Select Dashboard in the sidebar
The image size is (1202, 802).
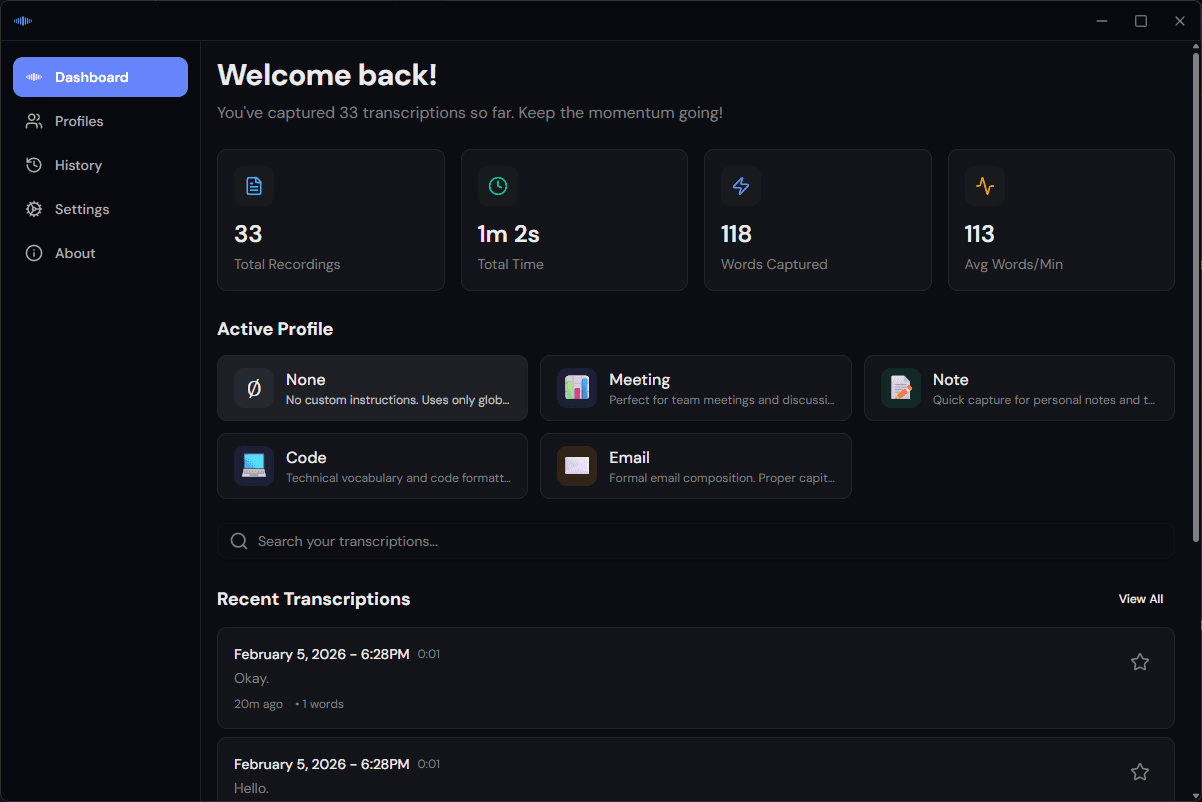pos(100,77)
